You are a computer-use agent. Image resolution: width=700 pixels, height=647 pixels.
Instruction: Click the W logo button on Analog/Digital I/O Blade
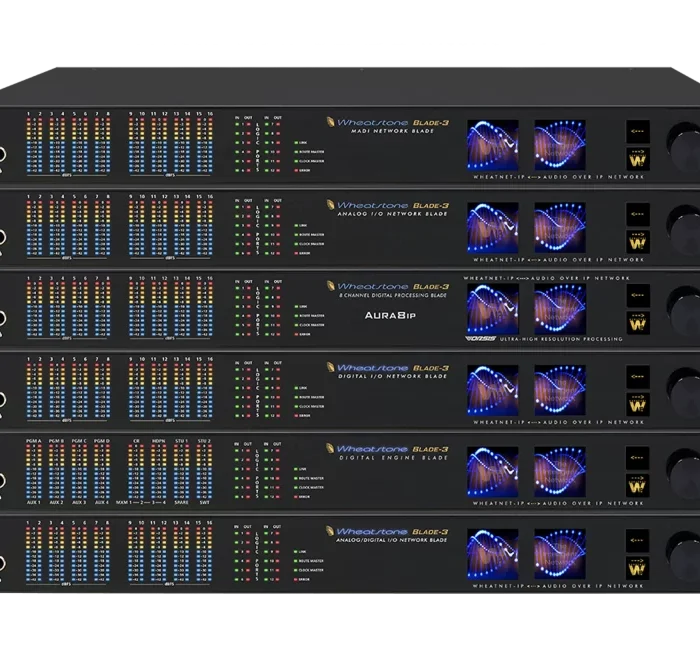(x=638, y=568)
